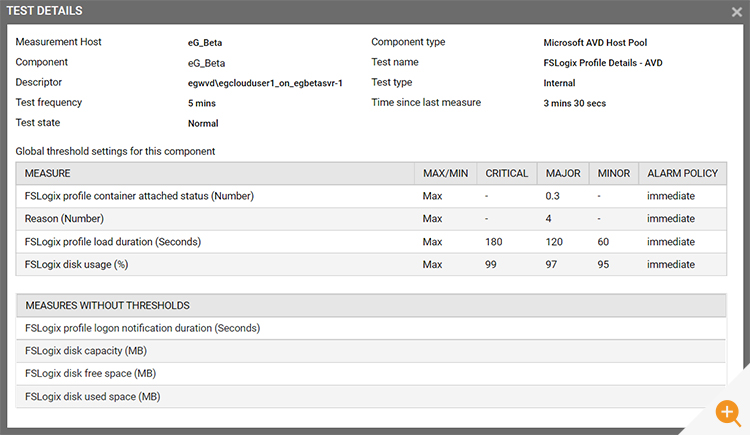Select FSLogix disk used space (MB) entry
750x435 pixels.
[371, 397]
